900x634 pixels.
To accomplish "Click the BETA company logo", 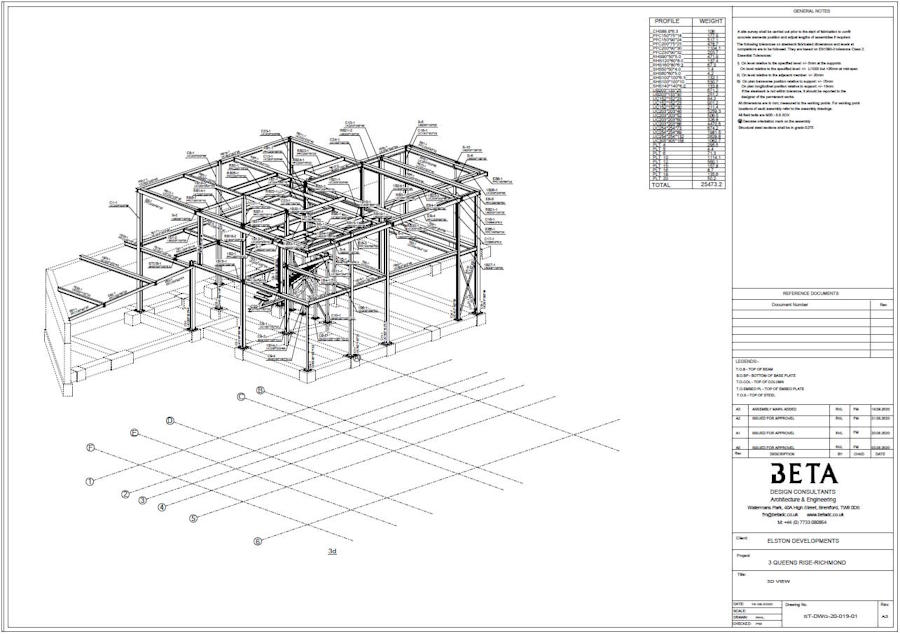I will point(803,474).
